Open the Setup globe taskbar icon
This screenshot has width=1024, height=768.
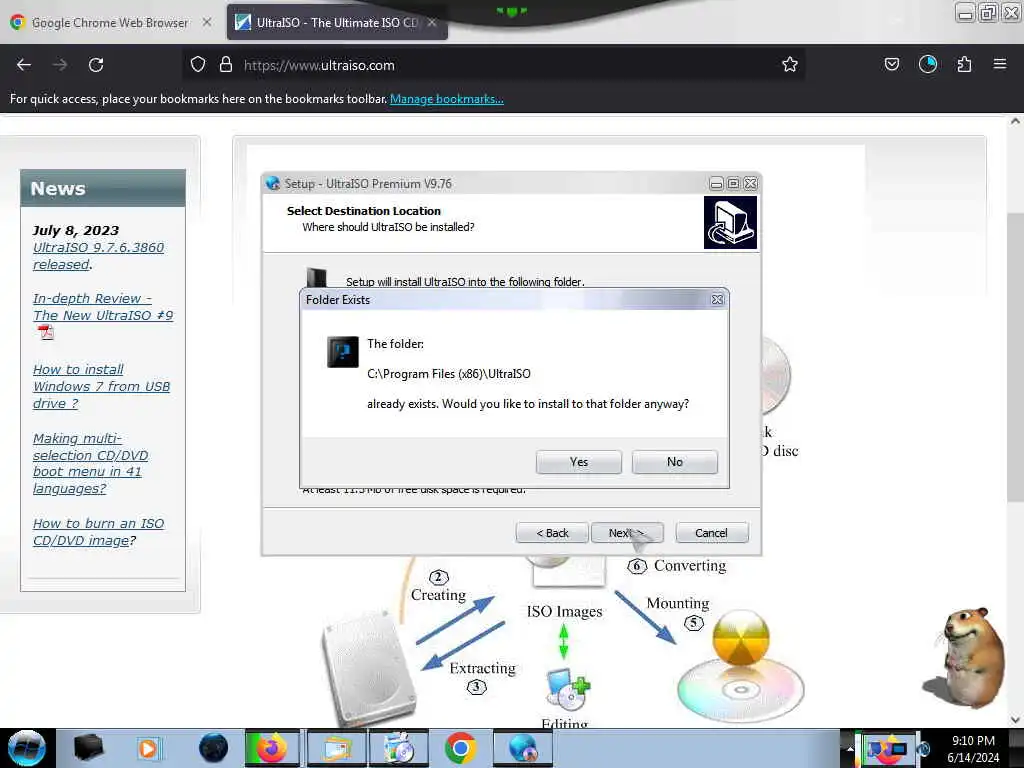(523, 748)
